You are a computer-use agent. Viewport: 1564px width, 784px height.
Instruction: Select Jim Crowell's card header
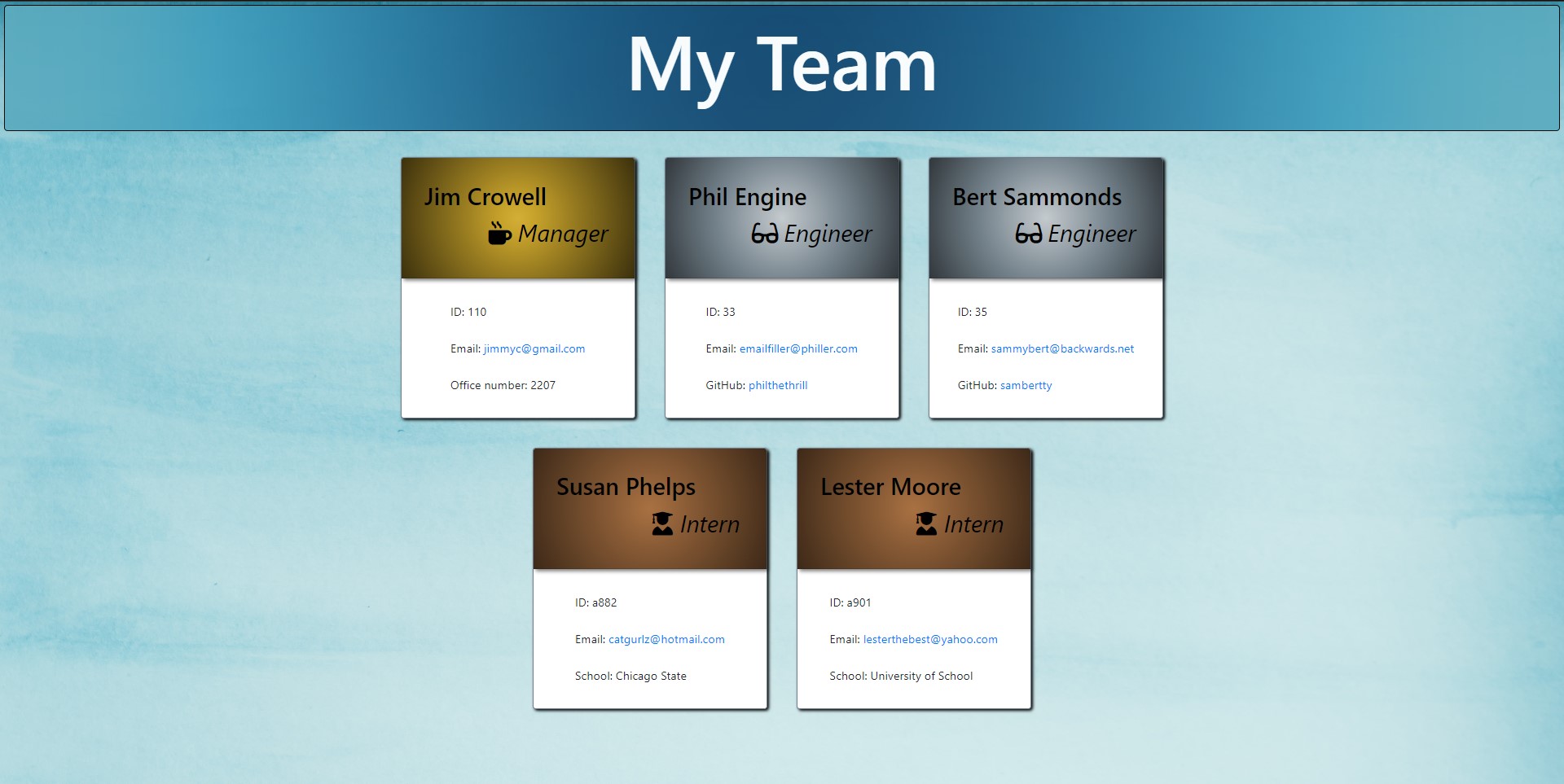pyautogui.click(x=518, y=217)
